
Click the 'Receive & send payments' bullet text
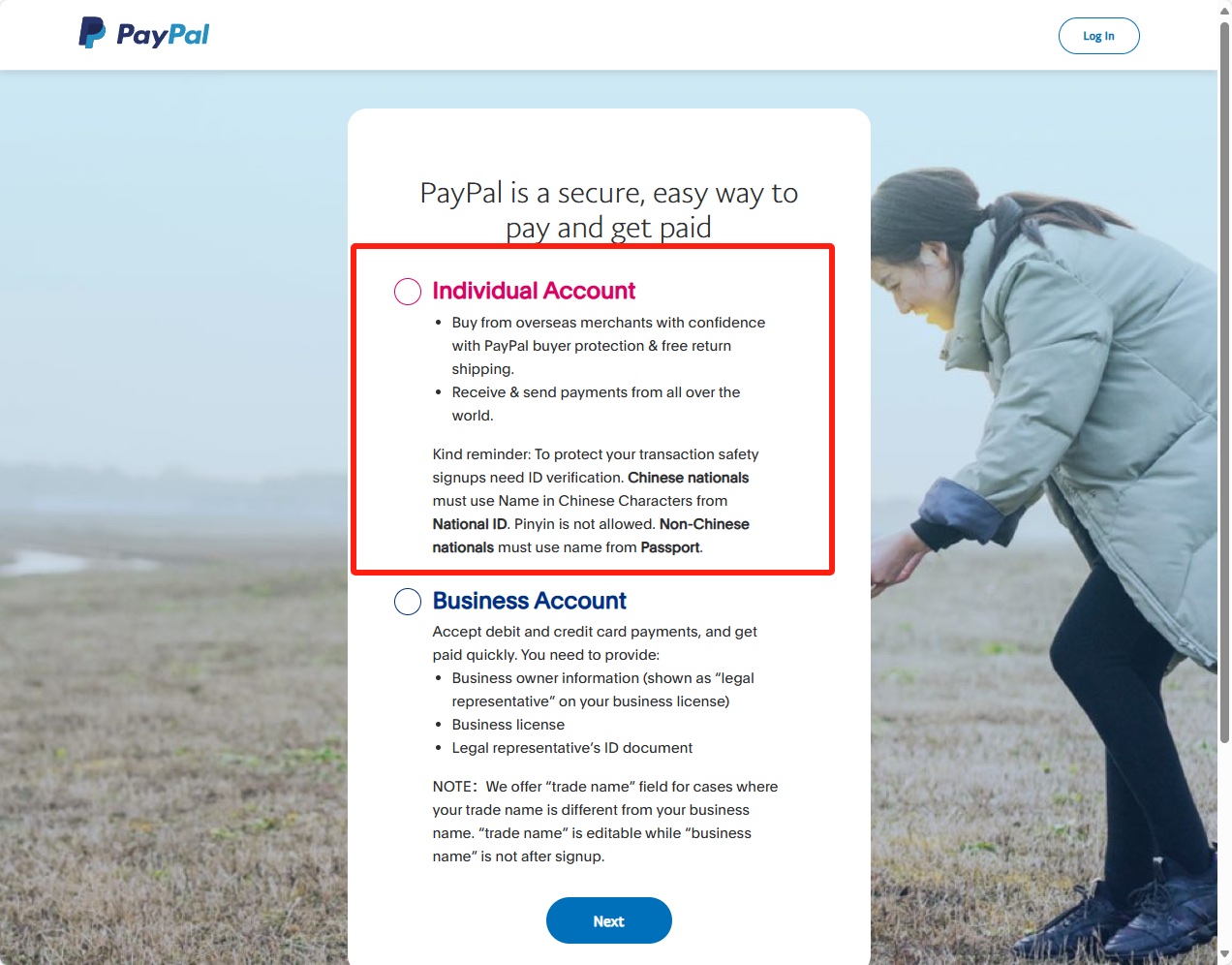point(596,404)
